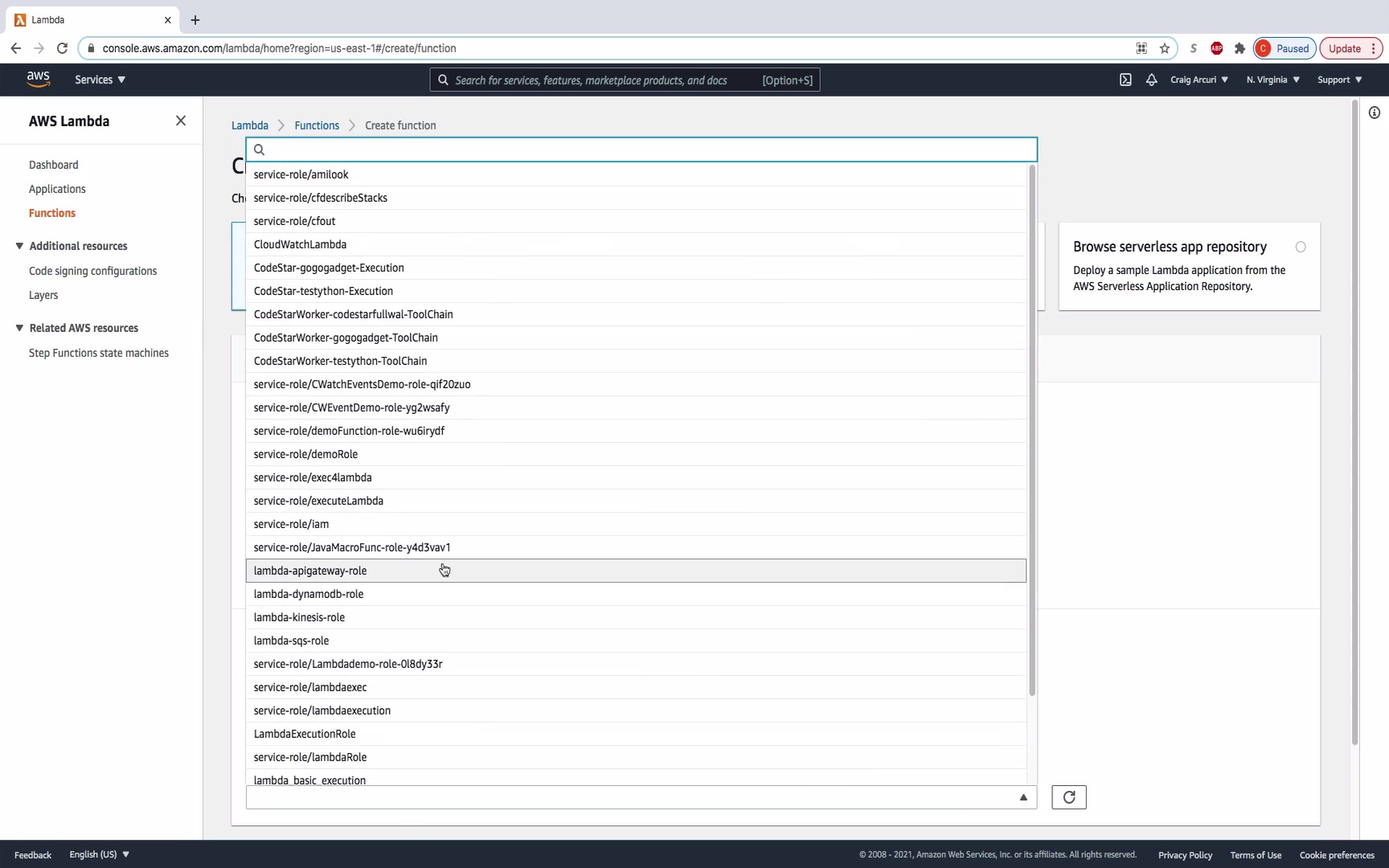Select the lambda-kinesis-role option

[636, 617]
